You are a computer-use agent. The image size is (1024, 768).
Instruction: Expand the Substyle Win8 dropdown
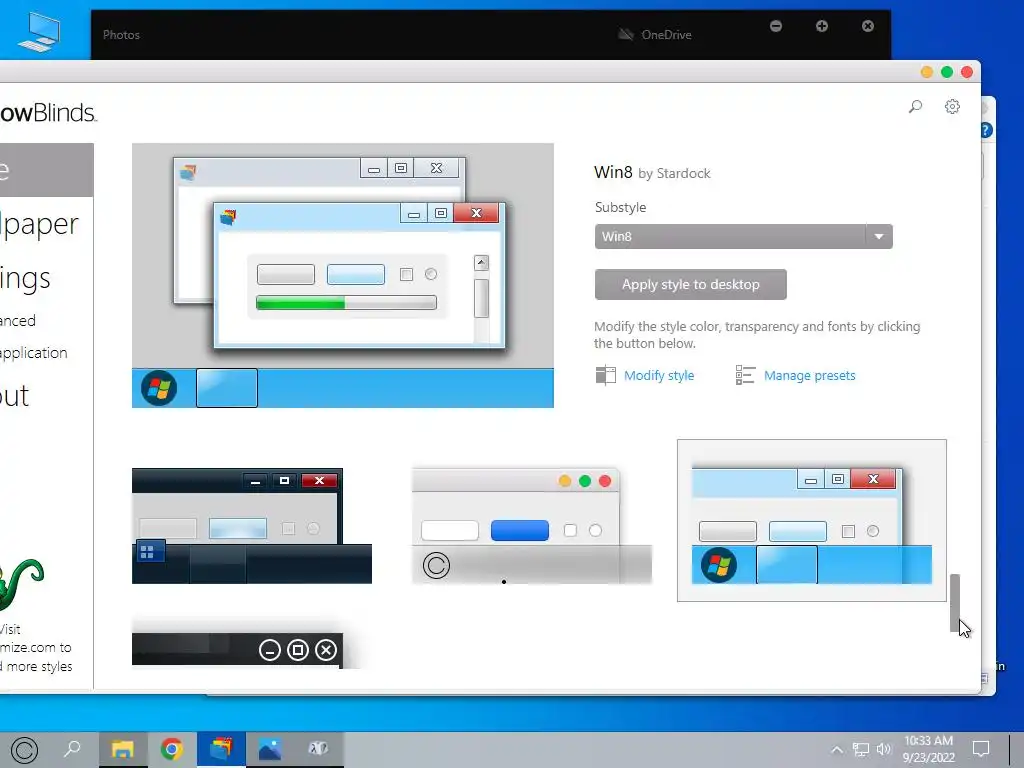tap(743, 236)
